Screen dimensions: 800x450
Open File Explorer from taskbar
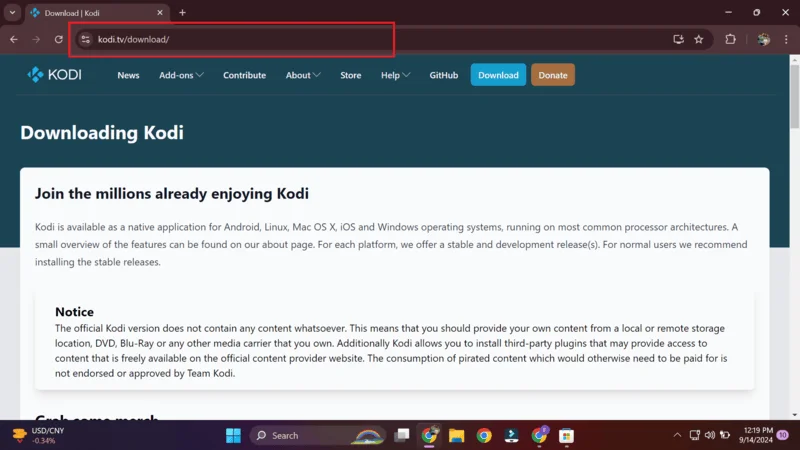click(x=456, y=435)
